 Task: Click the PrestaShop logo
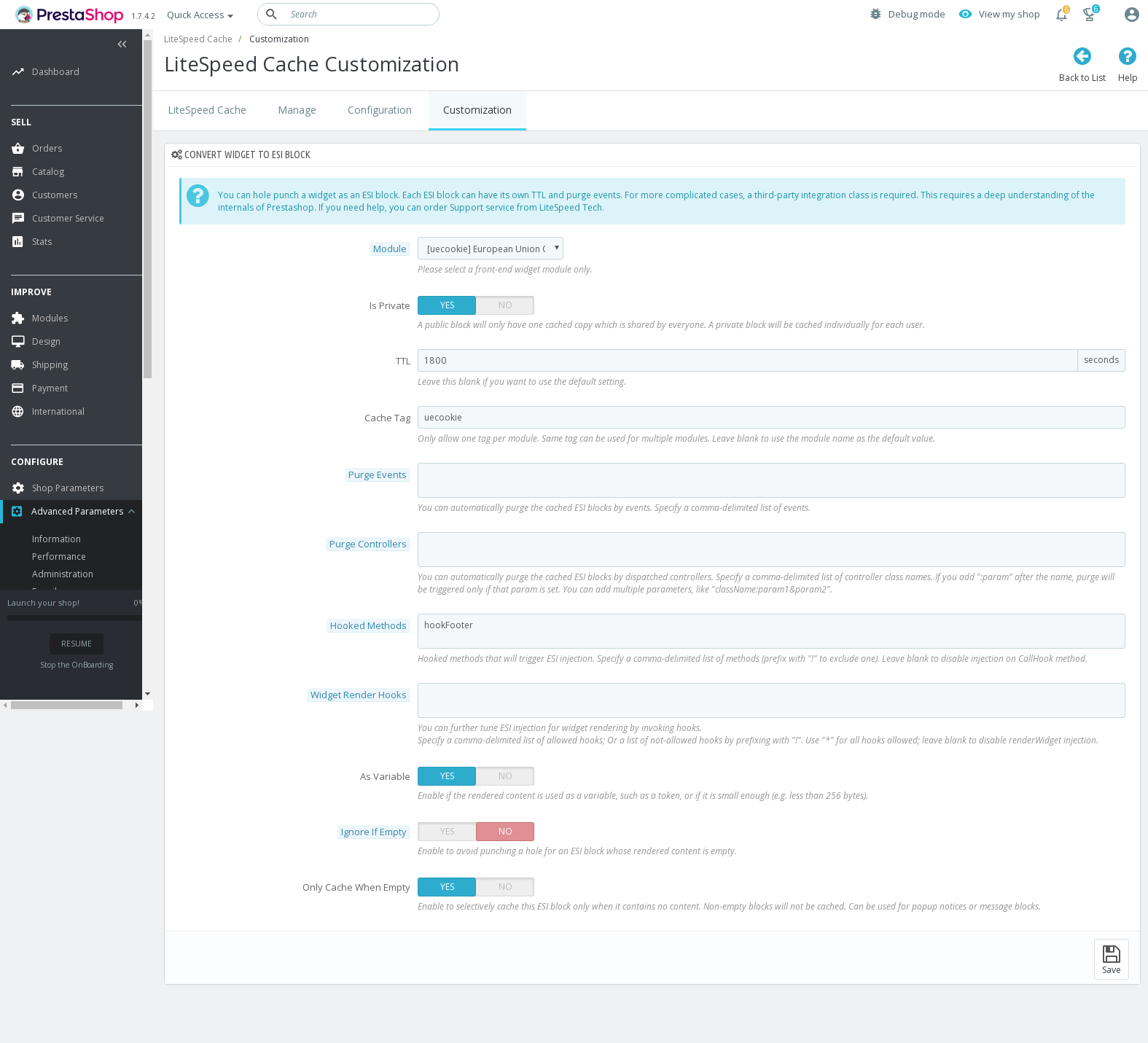pyautogui.click(x=69, y=15)
